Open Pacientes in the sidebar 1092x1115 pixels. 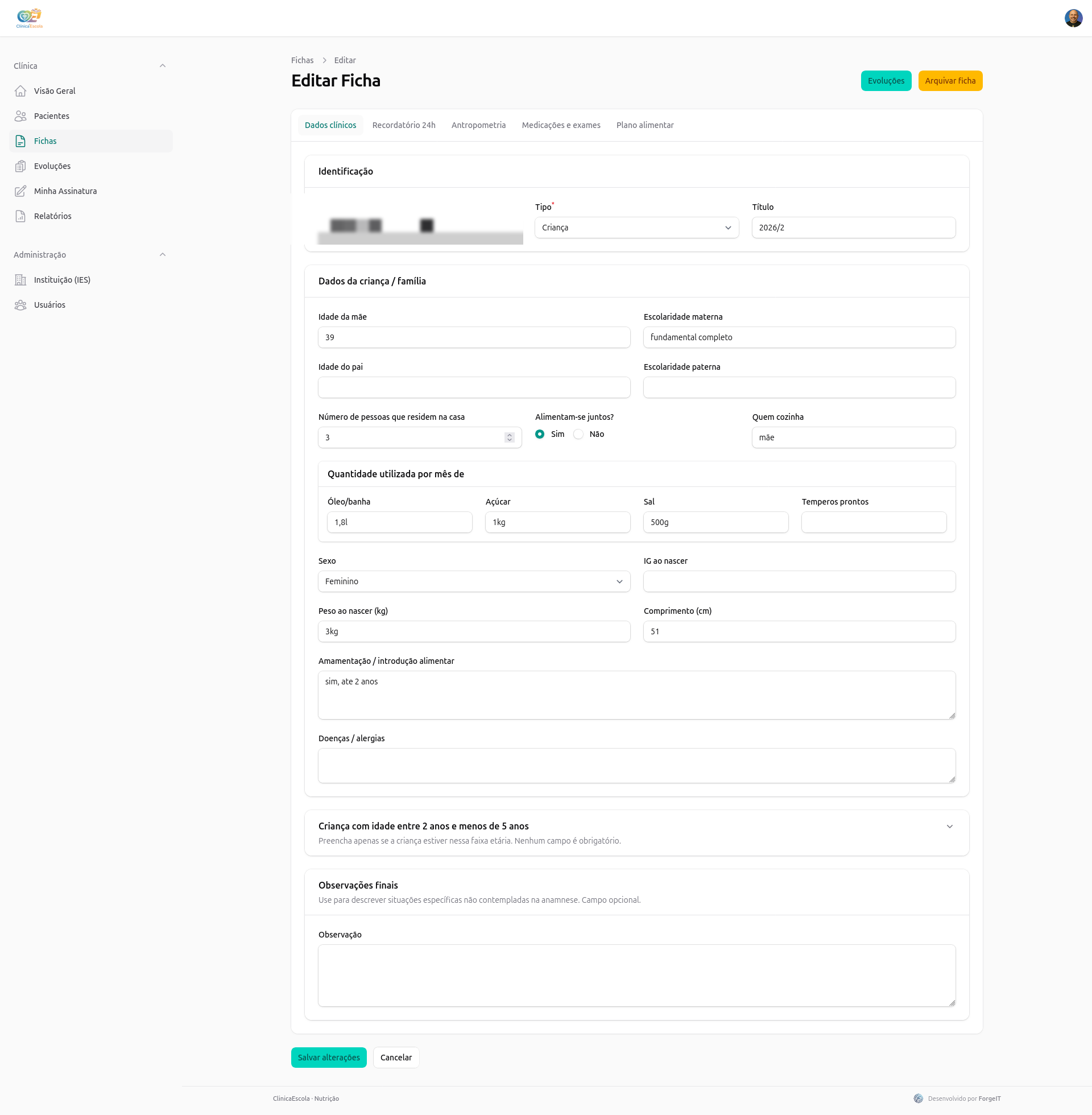click(x=90, y=116)
